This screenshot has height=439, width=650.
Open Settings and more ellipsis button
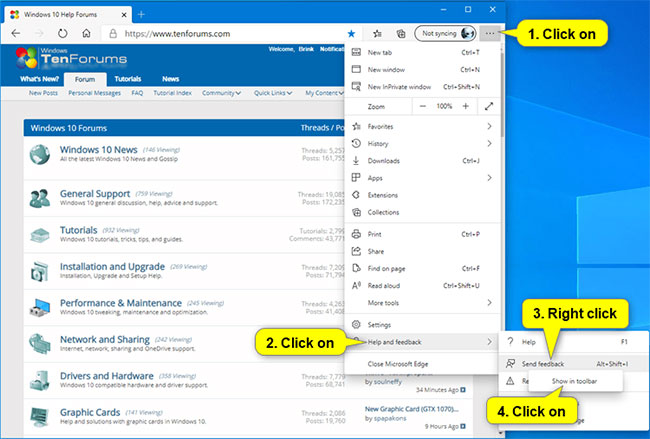coord(490,33)
